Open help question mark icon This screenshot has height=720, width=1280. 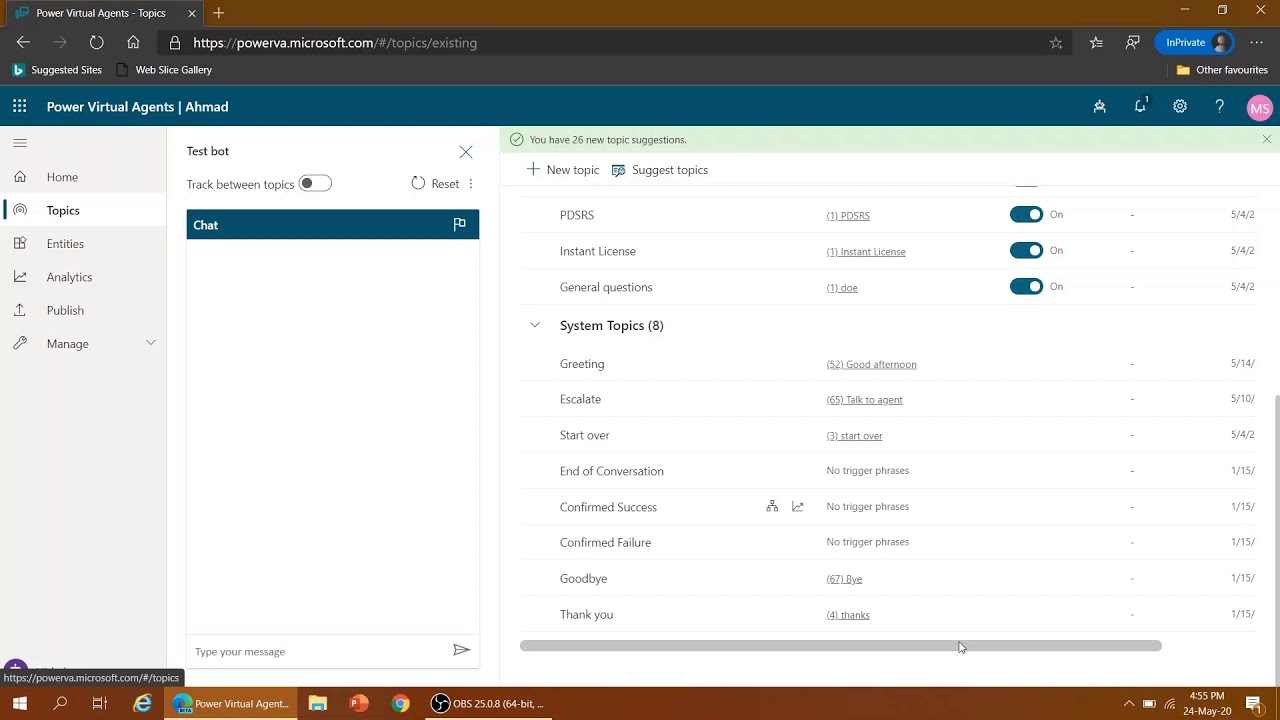click(1219, 106)
